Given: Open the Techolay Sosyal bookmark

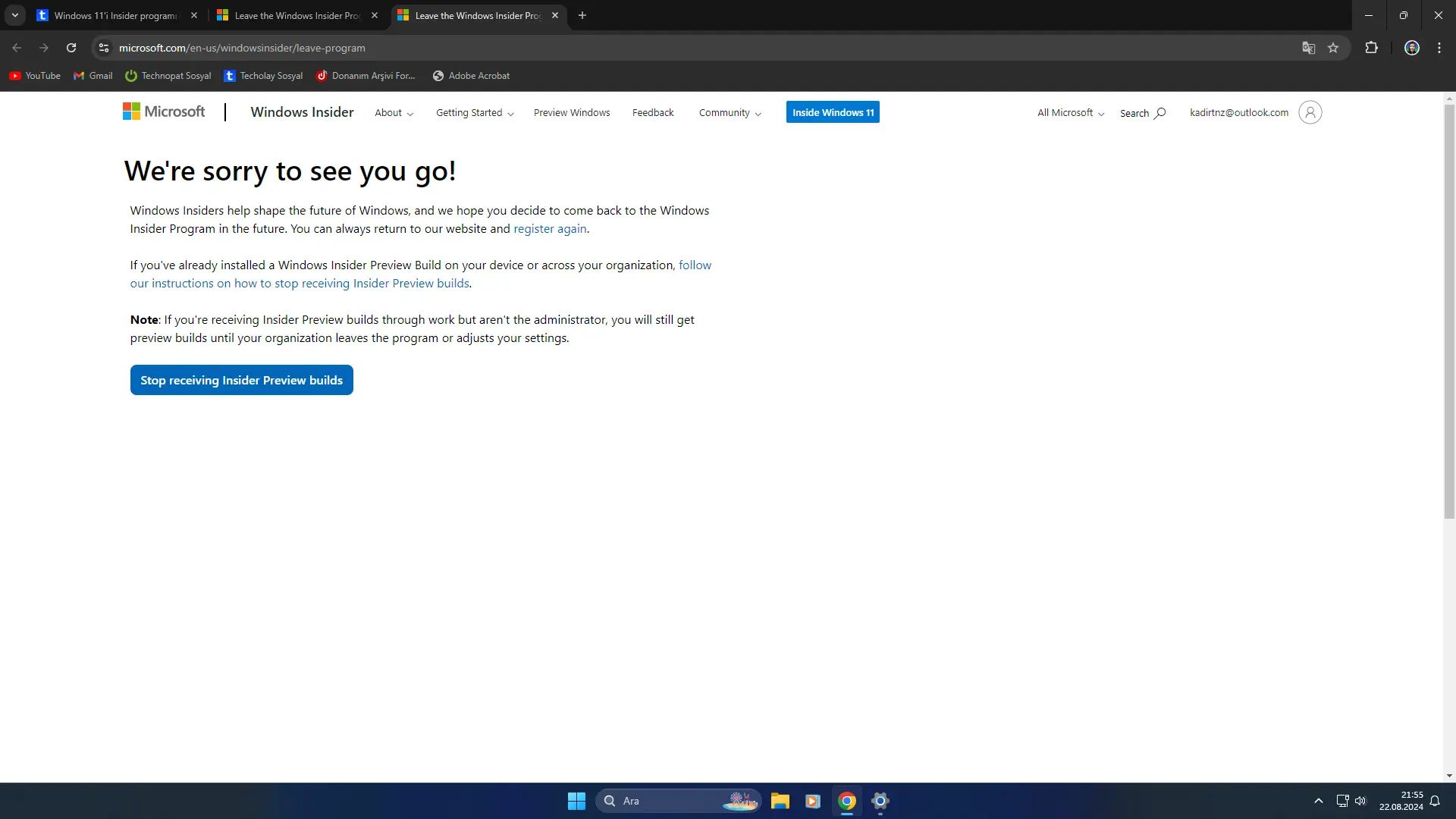Looking at the screenshot, I should coord(263,76).
